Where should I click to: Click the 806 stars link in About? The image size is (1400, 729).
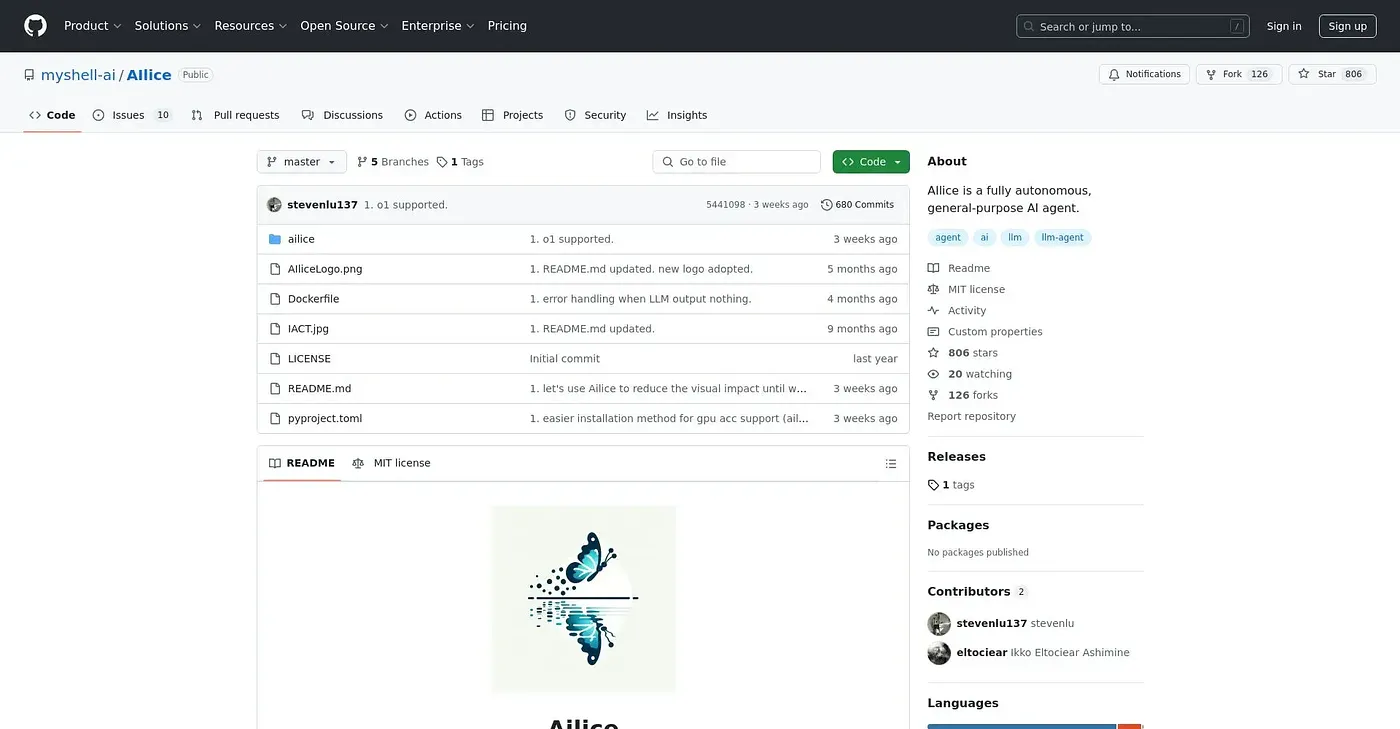972,353
